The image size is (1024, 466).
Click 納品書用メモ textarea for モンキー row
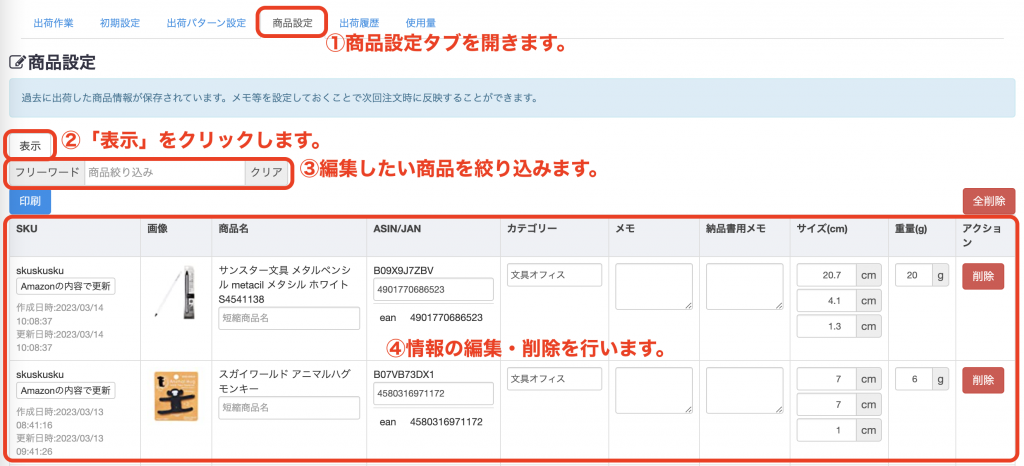coord(744,390)
